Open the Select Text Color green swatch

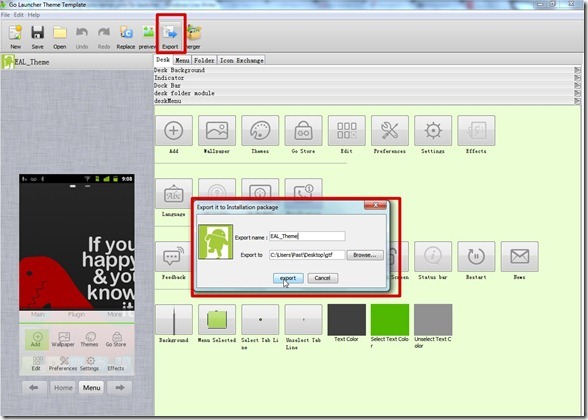[390, 320]
